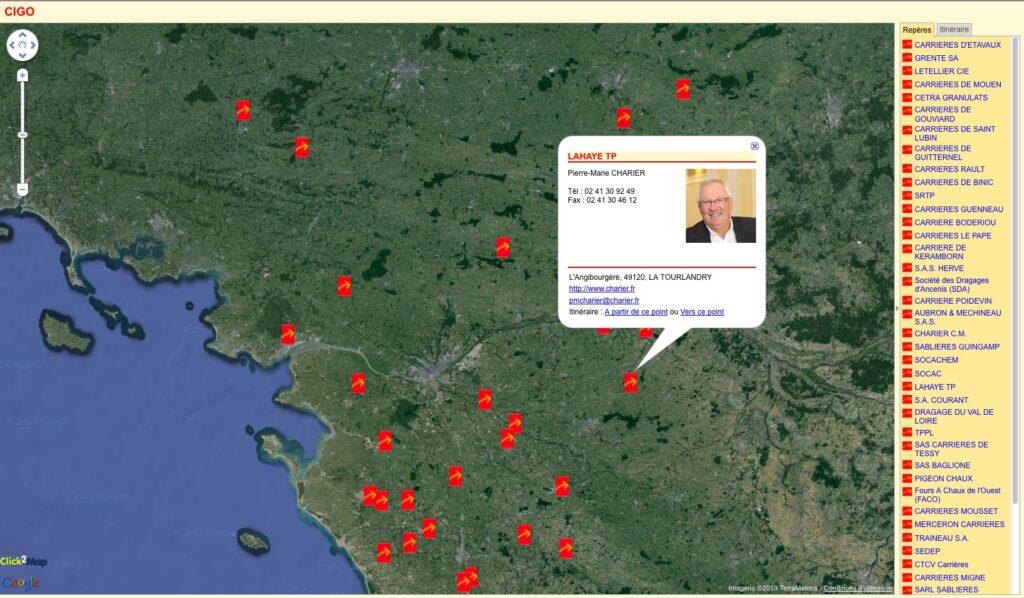Click the marker icon beside CARRIERE POIDEVIN
Viewport: 1024px width, 598px height.
(906, 300)
